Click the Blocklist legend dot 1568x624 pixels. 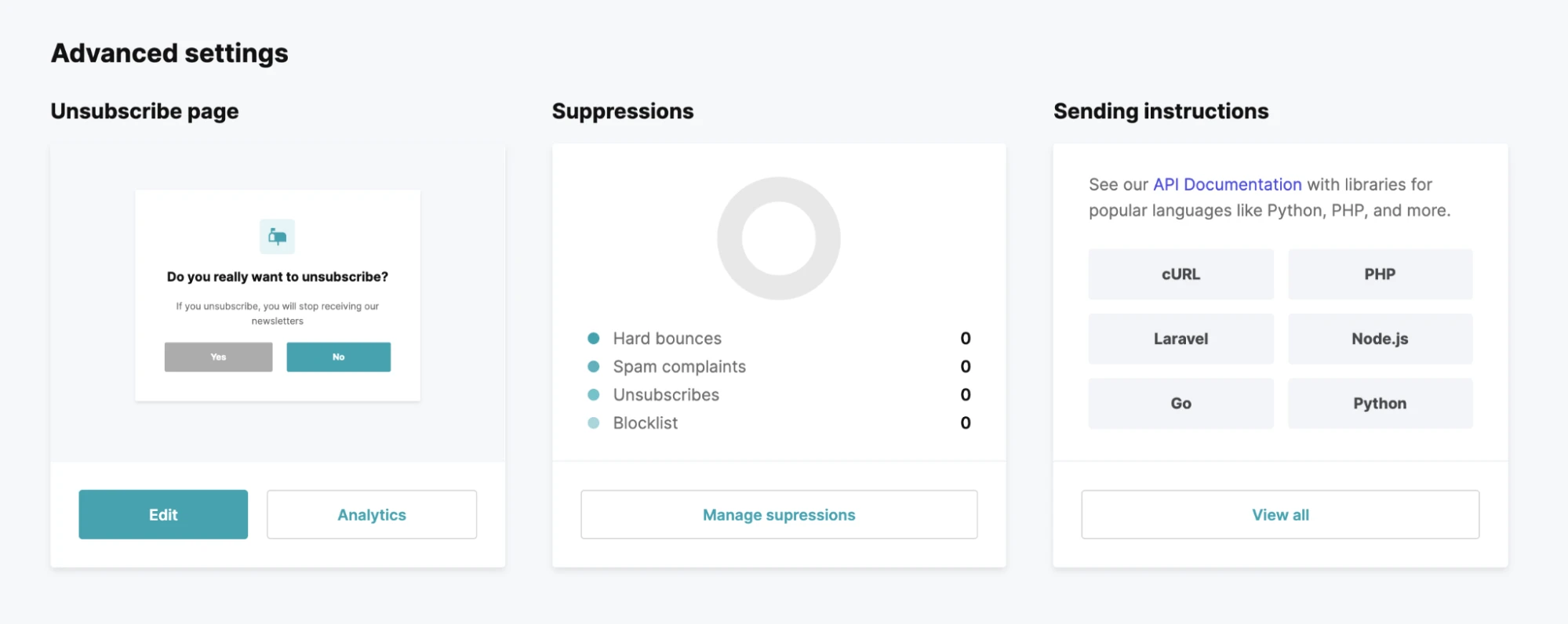pyautogui.click(x=594, y=423)
